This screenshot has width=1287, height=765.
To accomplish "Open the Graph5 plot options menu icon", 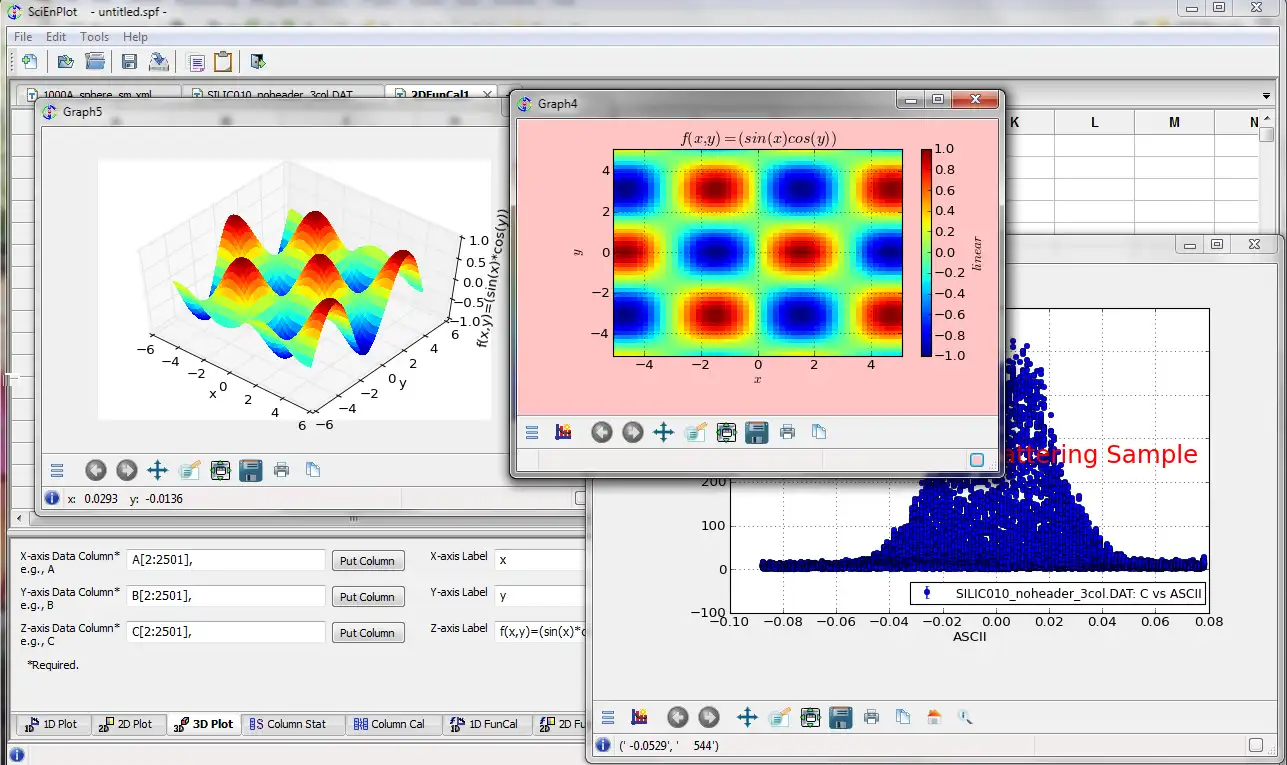I will click(x=57, y=470).
